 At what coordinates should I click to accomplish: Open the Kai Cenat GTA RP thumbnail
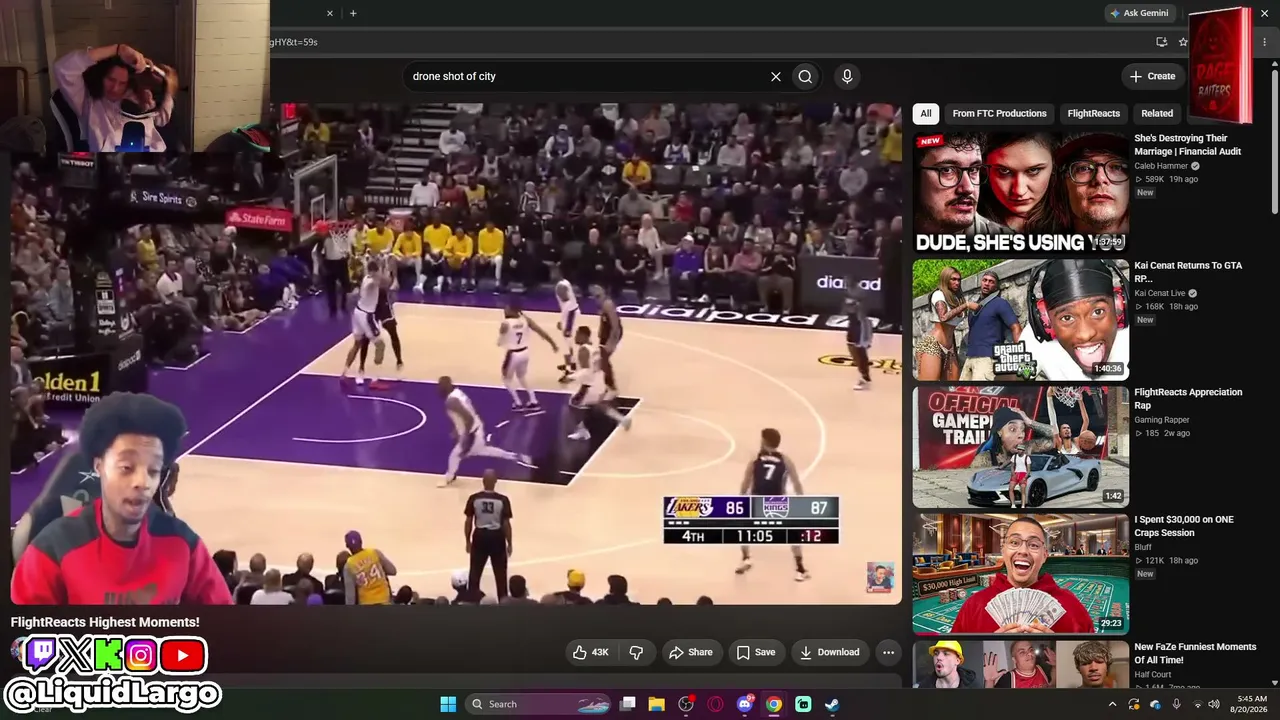pos(1020,320)
